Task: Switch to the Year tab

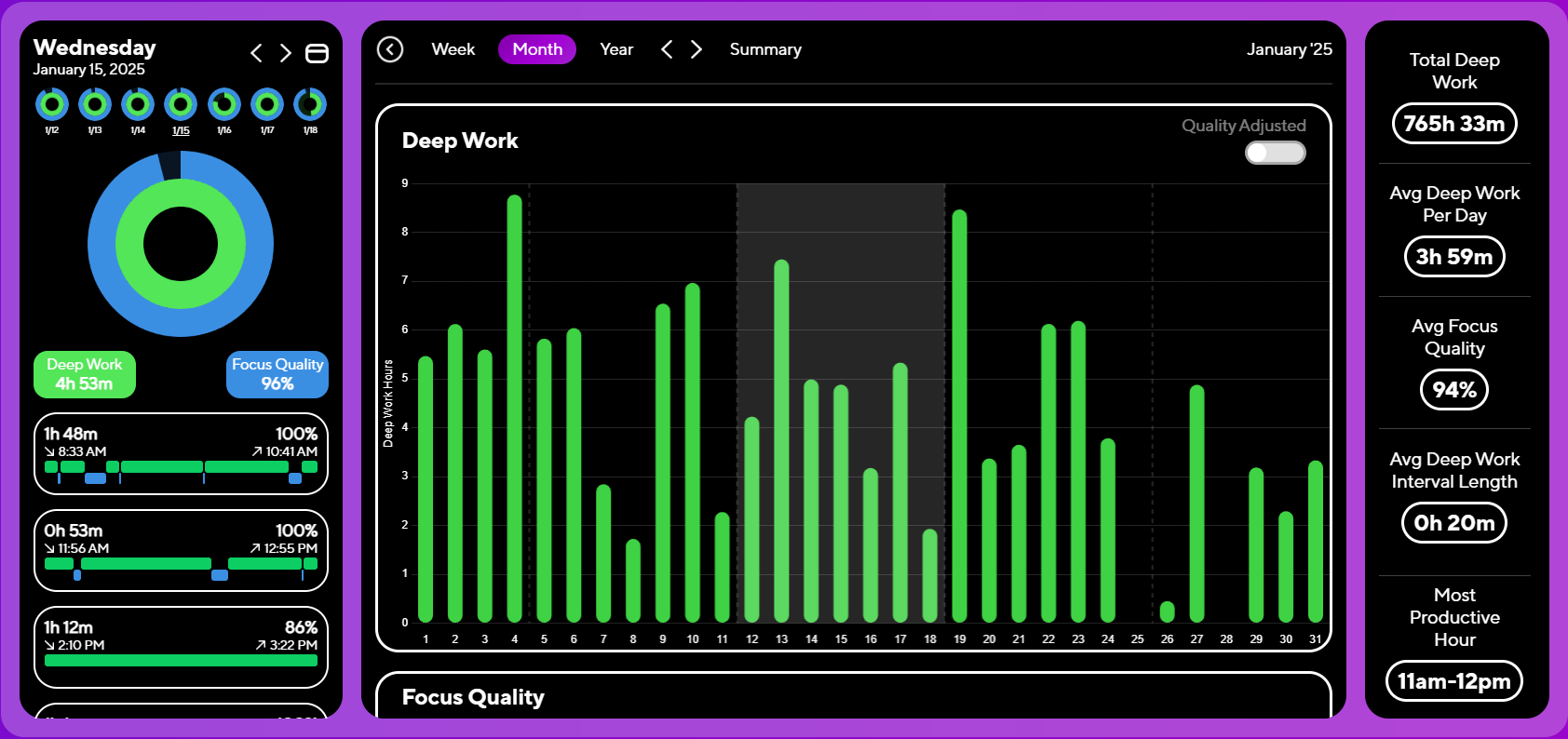Action: tap(616, 49)
